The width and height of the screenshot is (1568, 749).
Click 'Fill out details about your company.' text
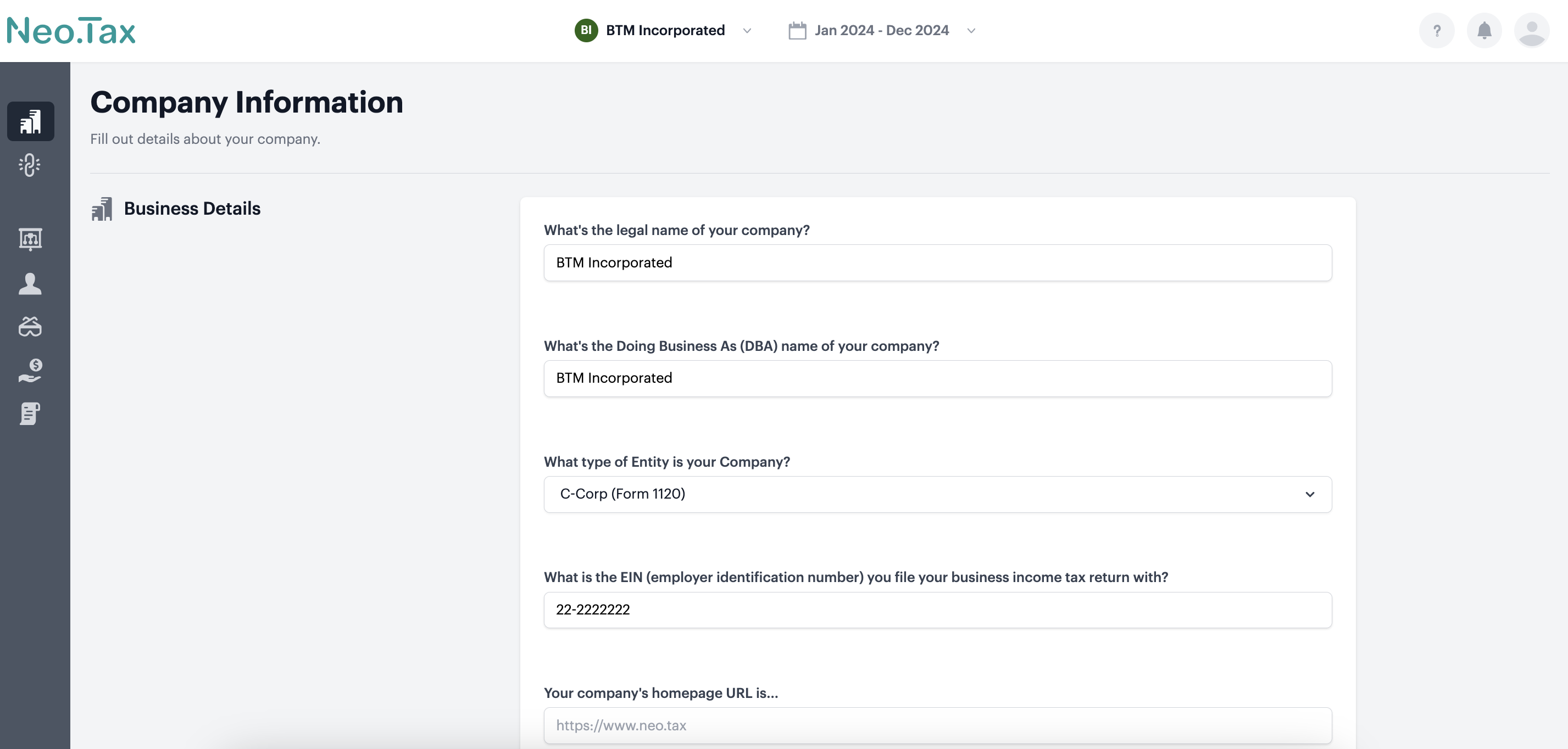tap(205, 139)
